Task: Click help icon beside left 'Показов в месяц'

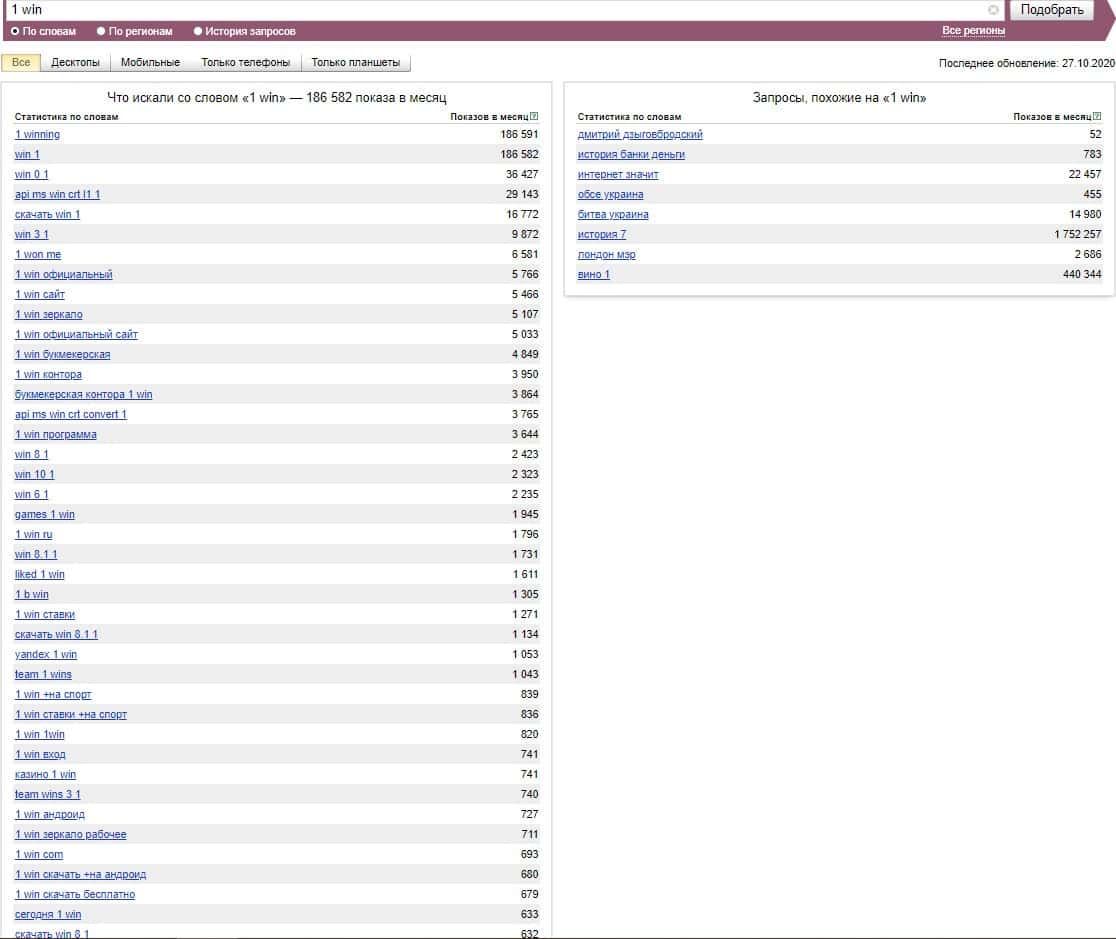Action: pyautogui.click(x=535, y=117)
